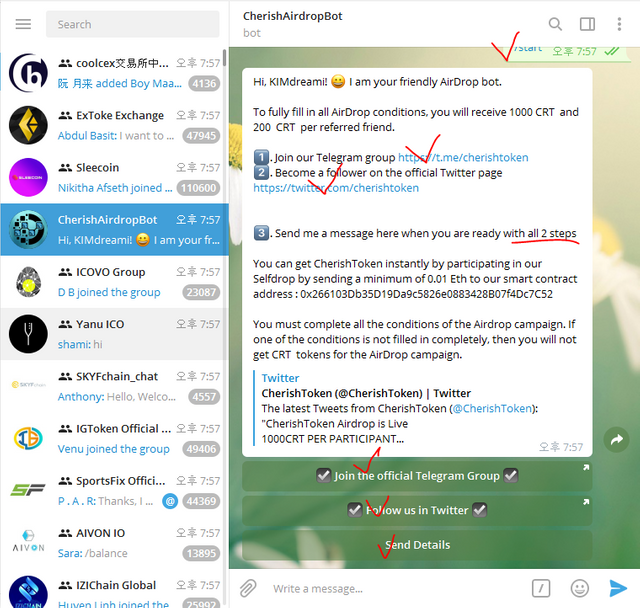Click the IGToken Official avatar
Screen dimensions: 640x608
[28, 439]
